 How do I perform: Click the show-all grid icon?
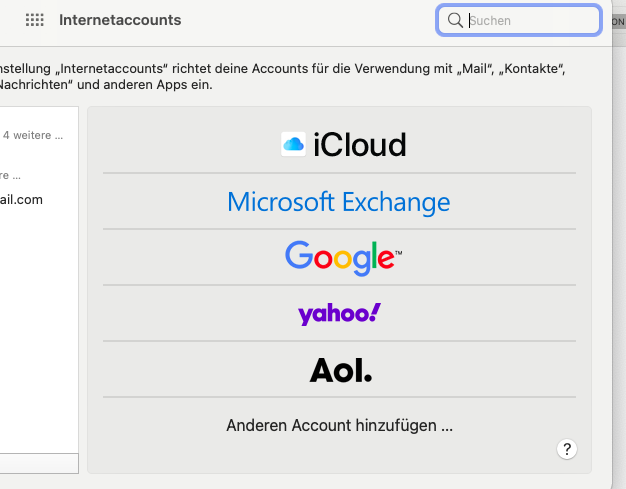[34, 20]
